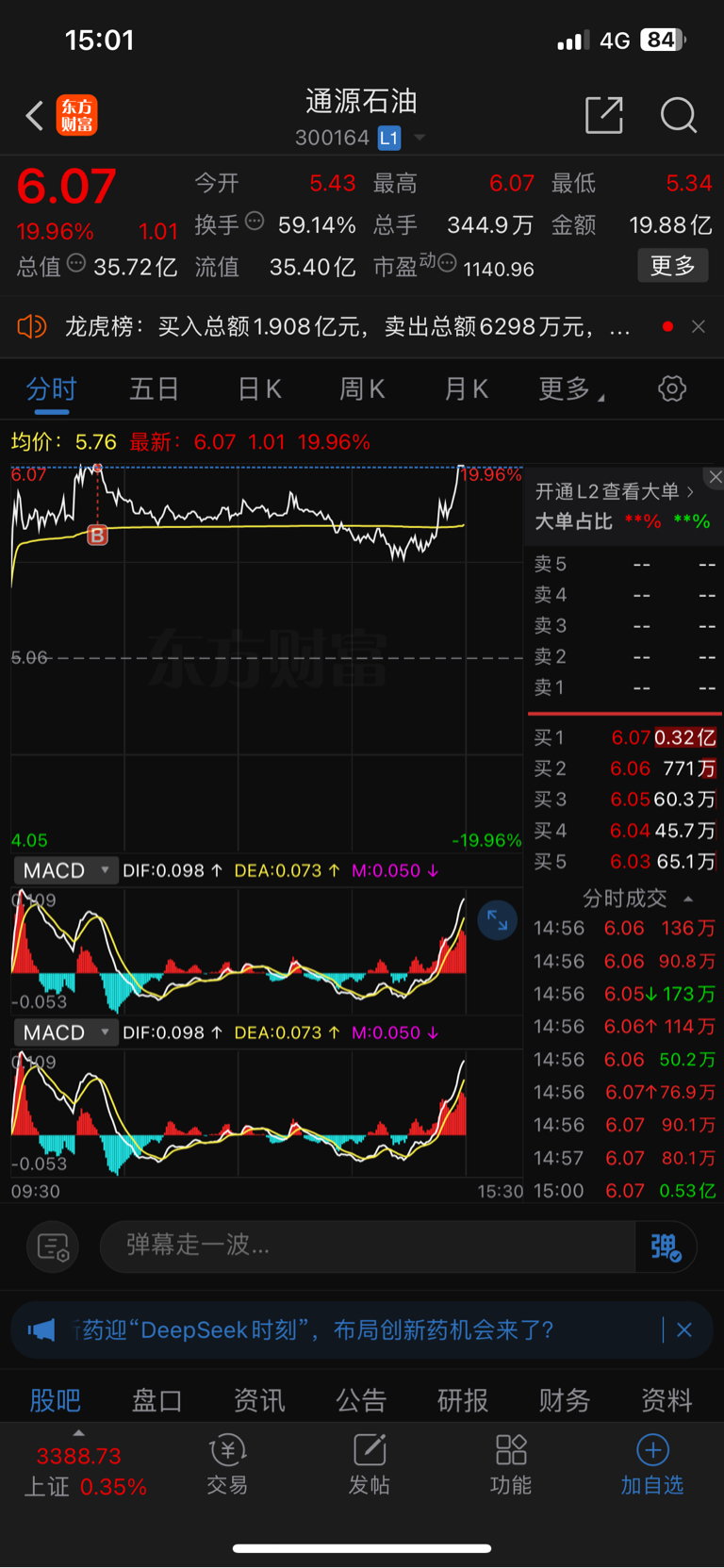Switch to the 资料 tab
The width and height of the screenshot is (724, 1568).
666,1400
